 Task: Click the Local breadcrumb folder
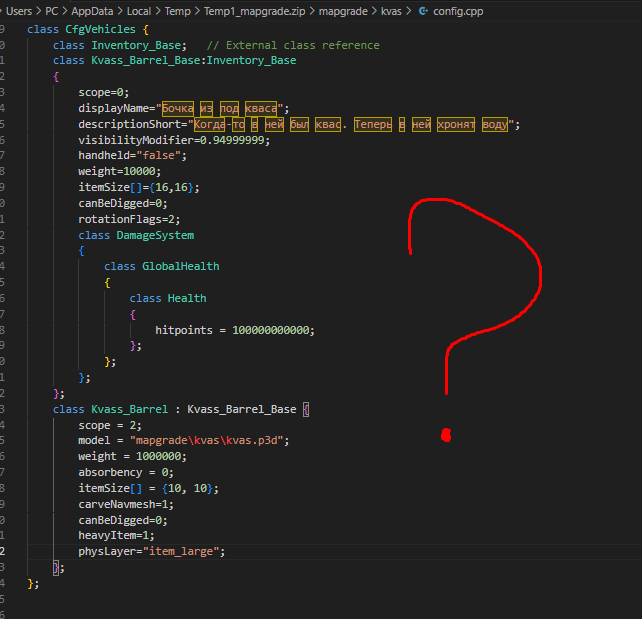[139, 11]
